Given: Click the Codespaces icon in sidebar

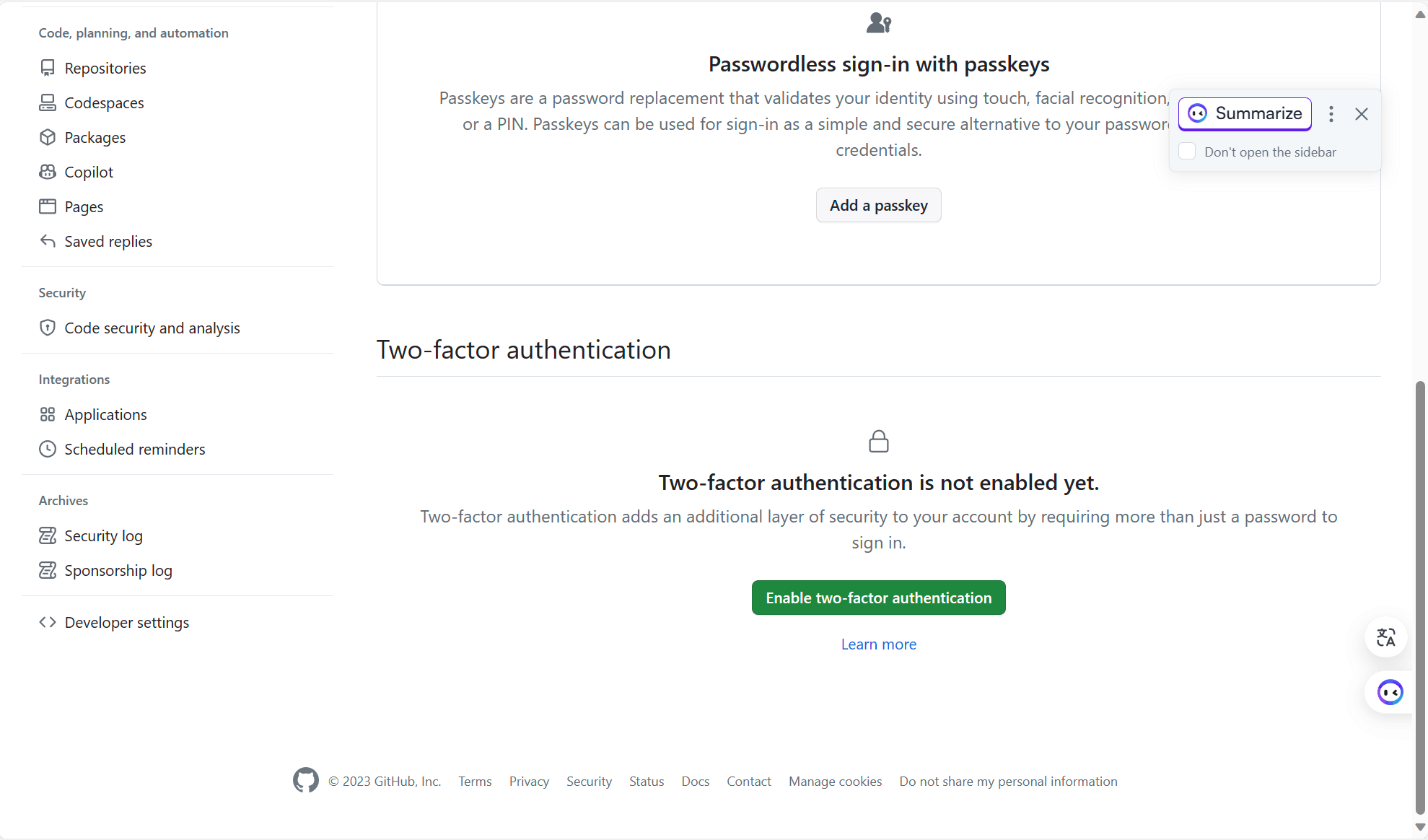Looking at the screenshot, I should [48, 102].
